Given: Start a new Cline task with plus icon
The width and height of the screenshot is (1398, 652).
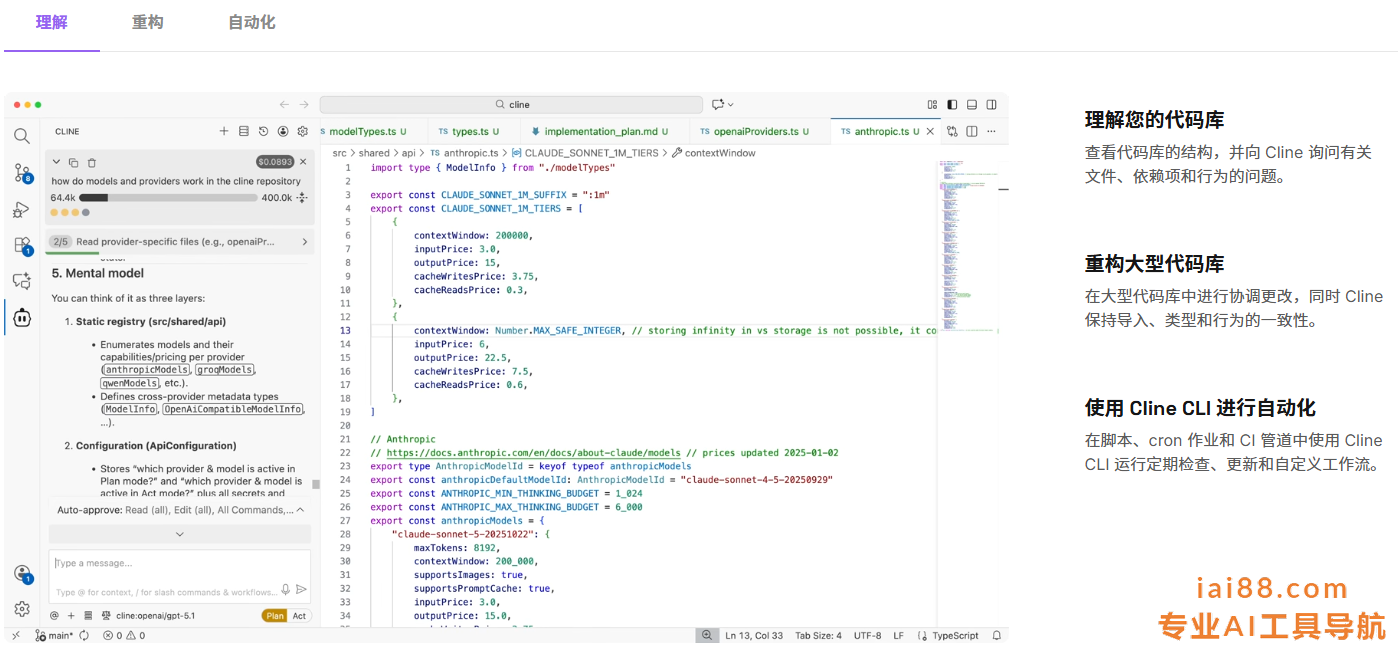Looking at the screenshot, I should point(224,131).
